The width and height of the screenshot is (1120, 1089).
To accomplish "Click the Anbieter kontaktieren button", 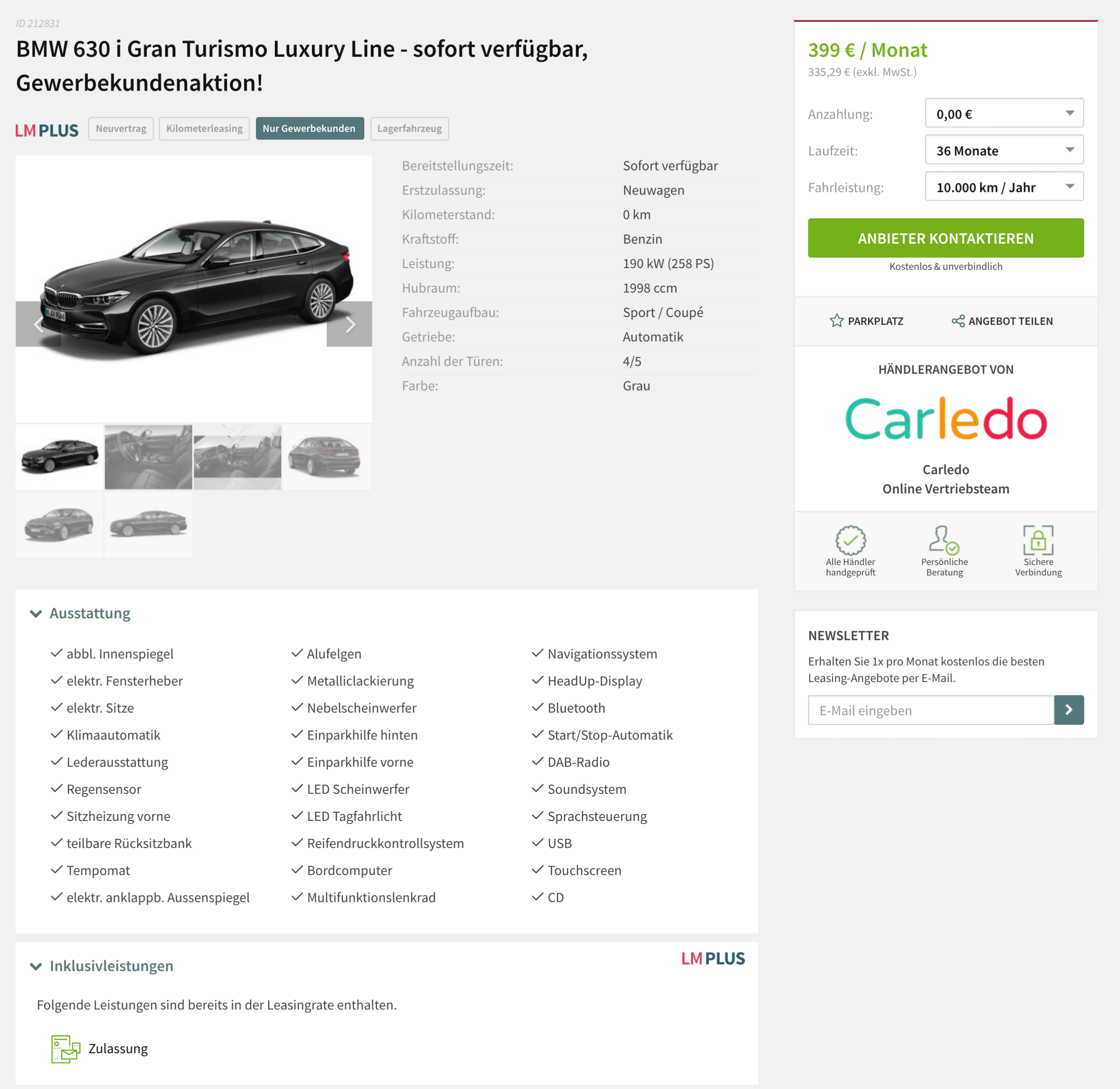I will tap(945, 238).
